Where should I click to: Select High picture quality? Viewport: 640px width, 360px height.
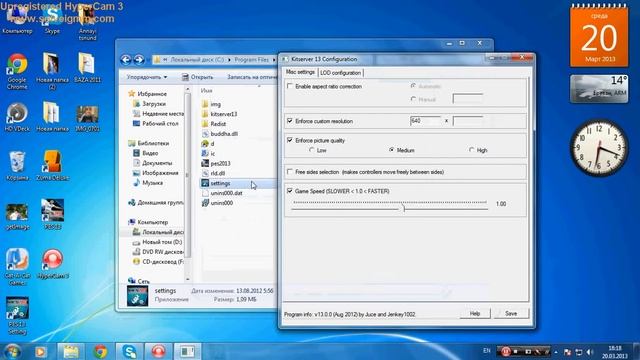[472, 150]
